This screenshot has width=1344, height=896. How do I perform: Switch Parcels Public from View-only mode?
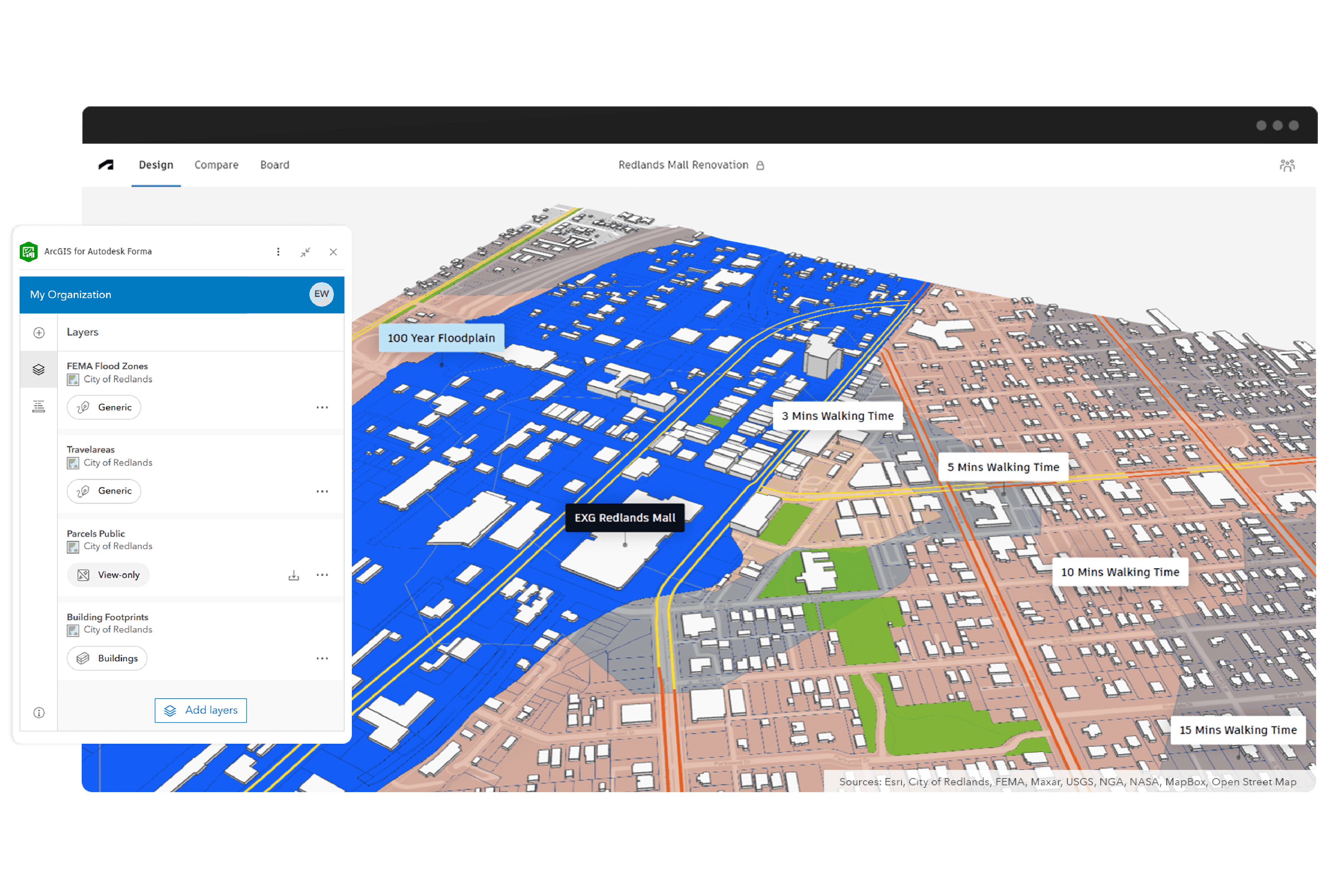pos(108,575)
